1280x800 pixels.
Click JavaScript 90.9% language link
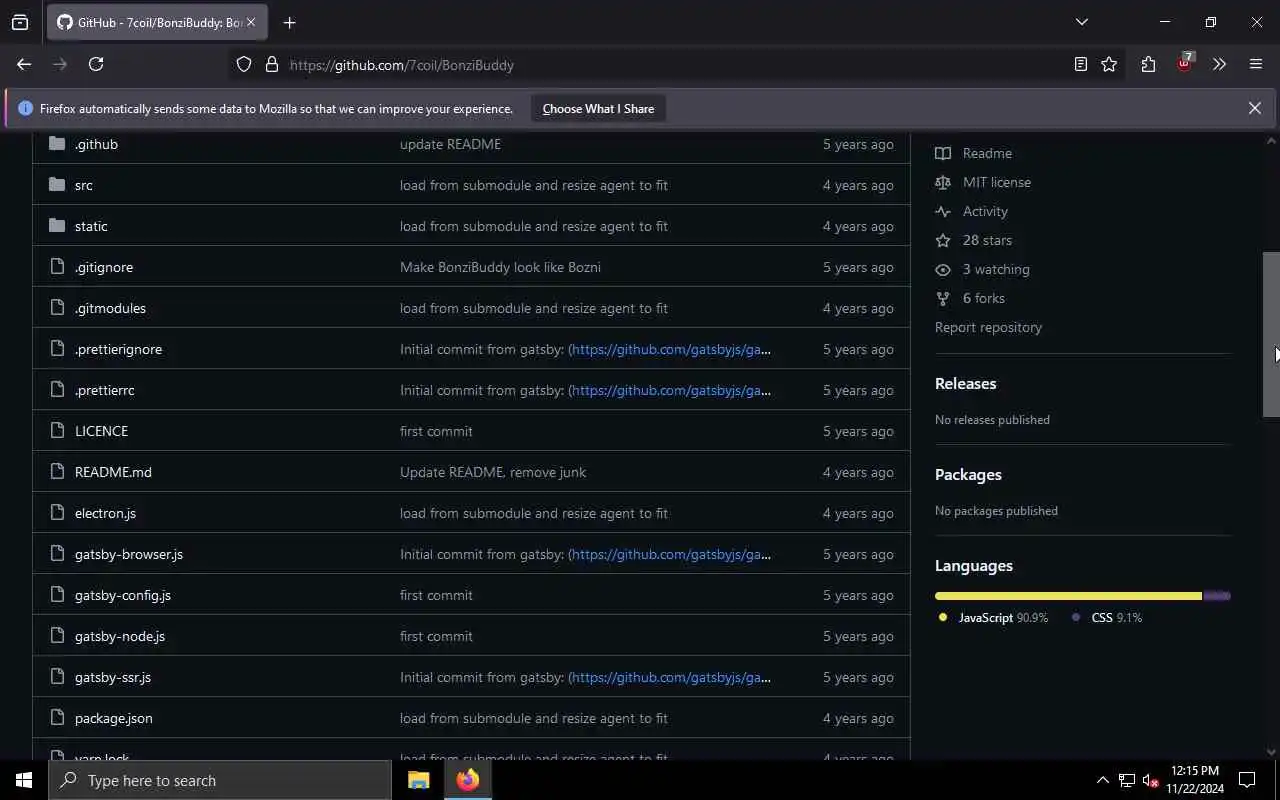coord(993,618)
